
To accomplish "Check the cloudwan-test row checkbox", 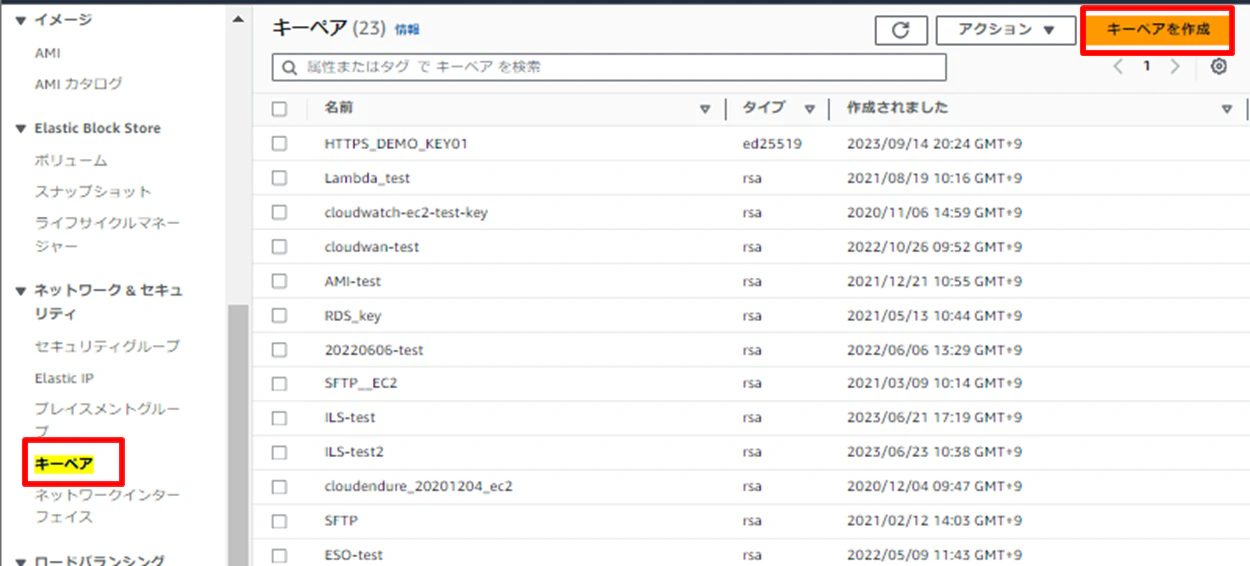I will coord(279,246).
